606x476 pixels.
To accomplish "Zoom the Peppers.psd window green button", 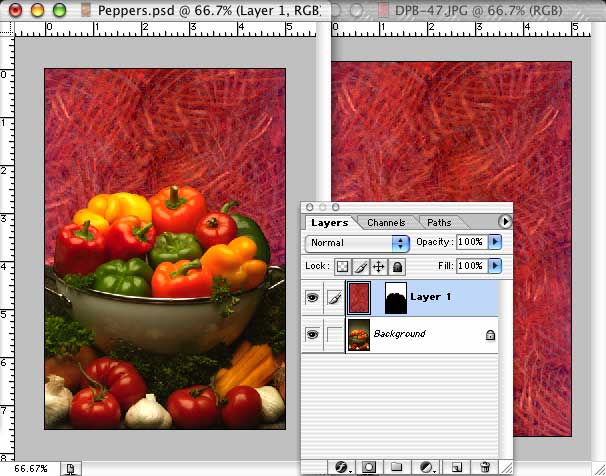I will tap(60, 10).
